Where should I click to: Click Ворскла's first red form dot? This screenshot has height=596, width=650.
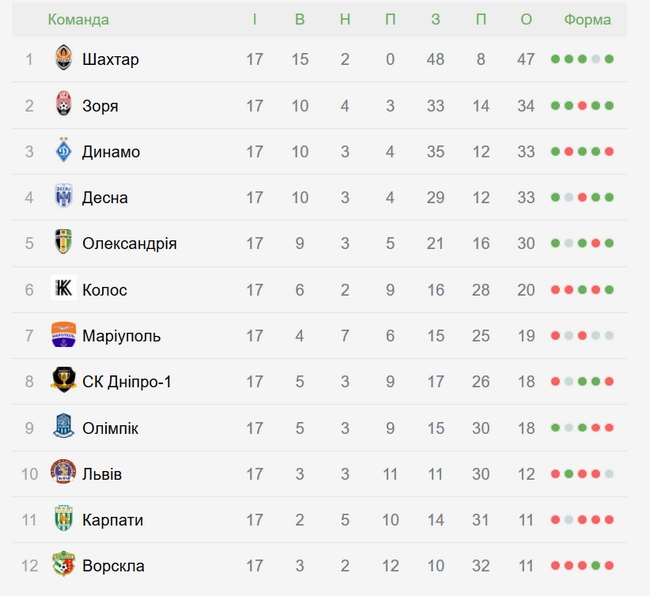click(556, 565)
